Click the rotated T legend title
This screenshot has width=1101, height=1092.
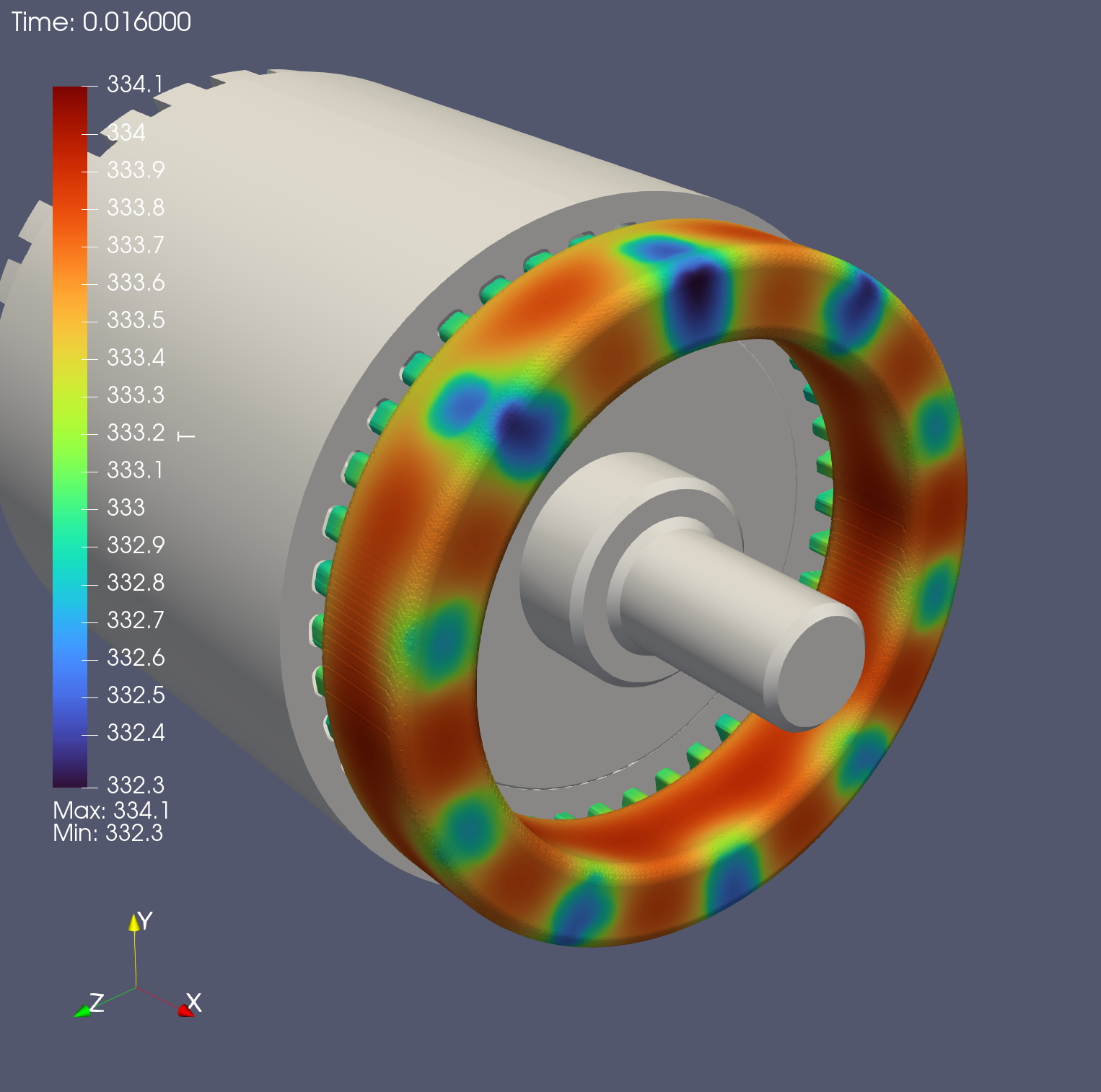(x=186, y=436)
